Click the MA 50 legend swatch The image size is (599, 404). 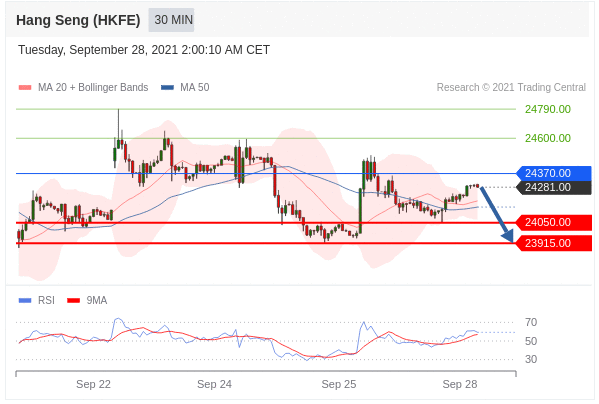pos(167,87)
